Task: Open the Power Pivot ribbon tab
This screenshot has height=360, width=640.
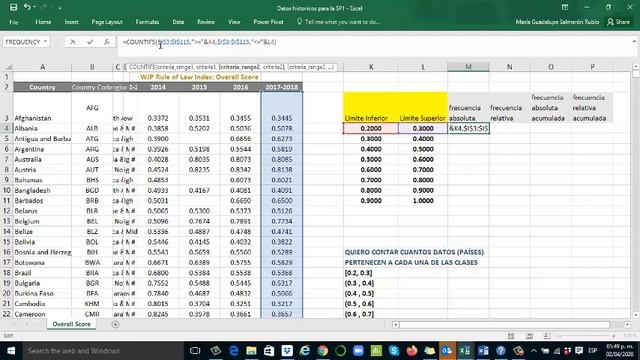Action: point(269,22)
